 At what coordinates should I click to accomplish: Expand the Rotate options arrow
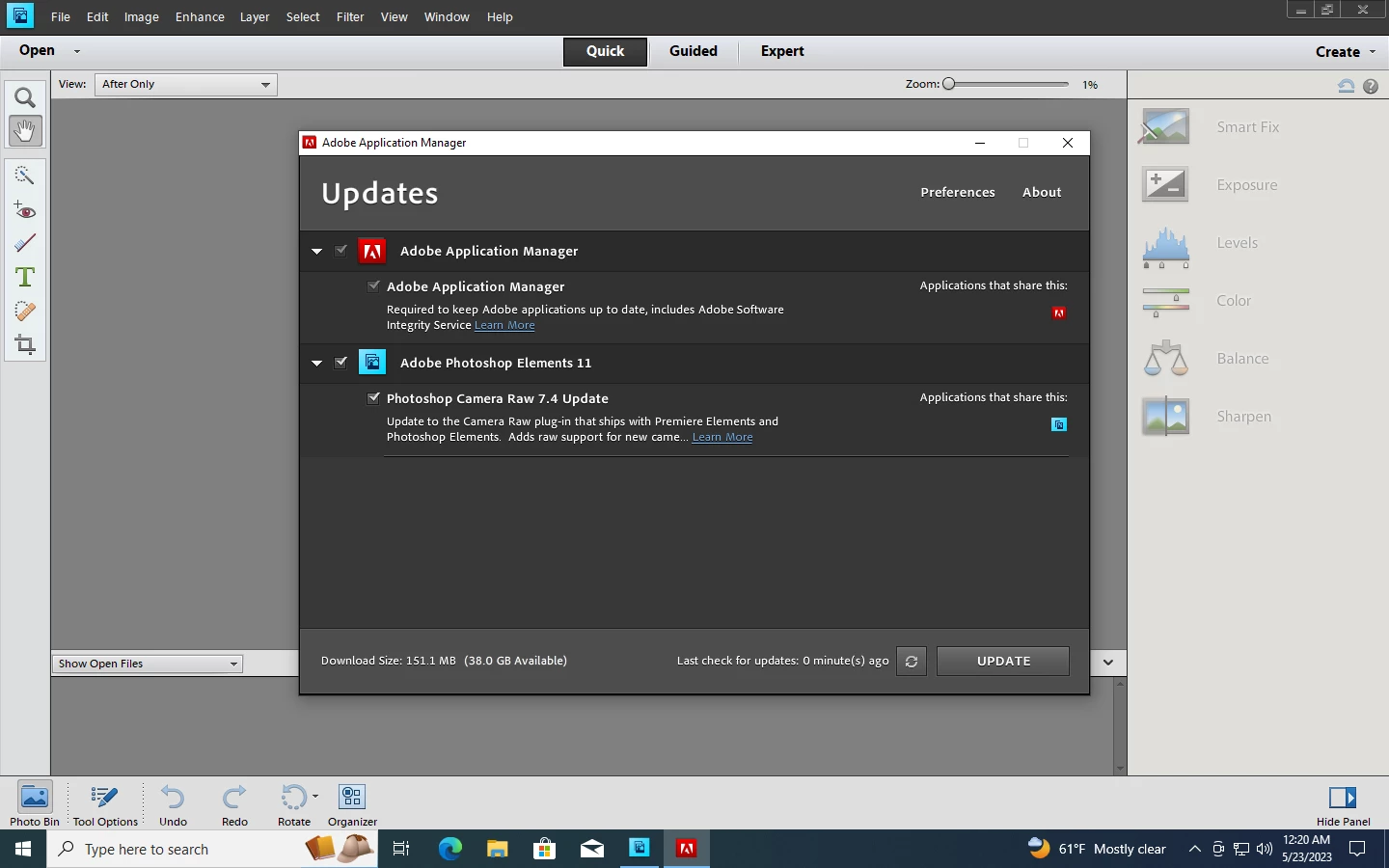pyautogui.click(x=315, y=797)
